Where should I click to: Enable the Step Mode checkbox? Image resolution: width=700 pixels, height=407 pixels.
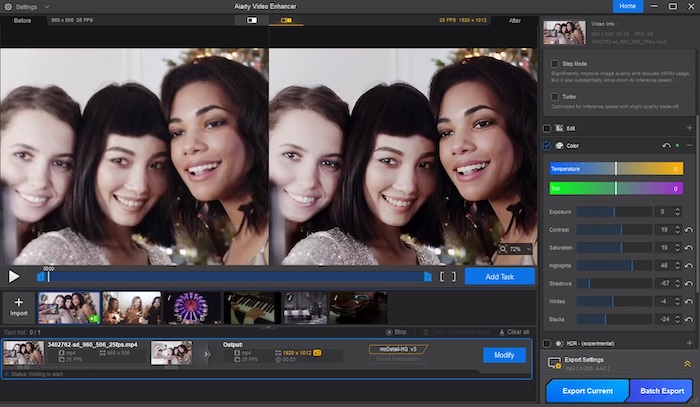point(555,63)
